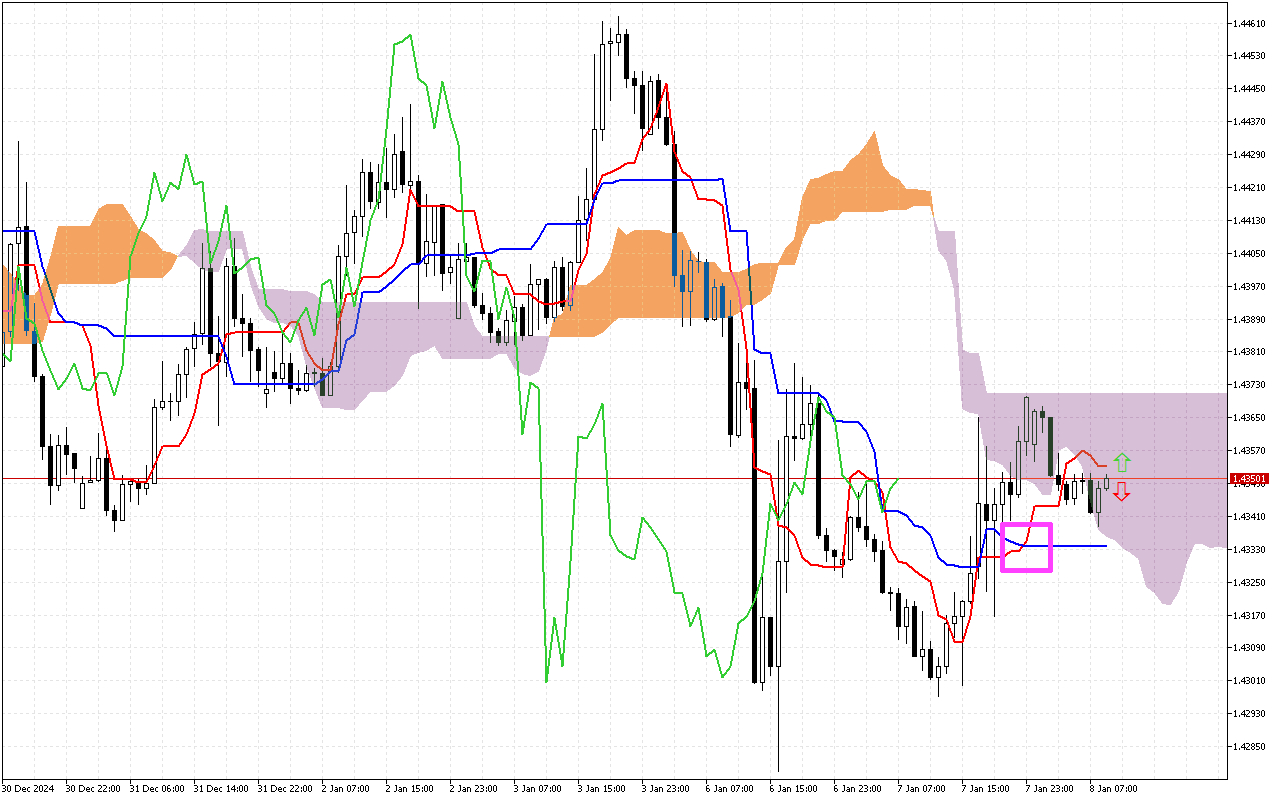
Task: Pick the 1.43250 price scale value
Action: [1250, 582]
